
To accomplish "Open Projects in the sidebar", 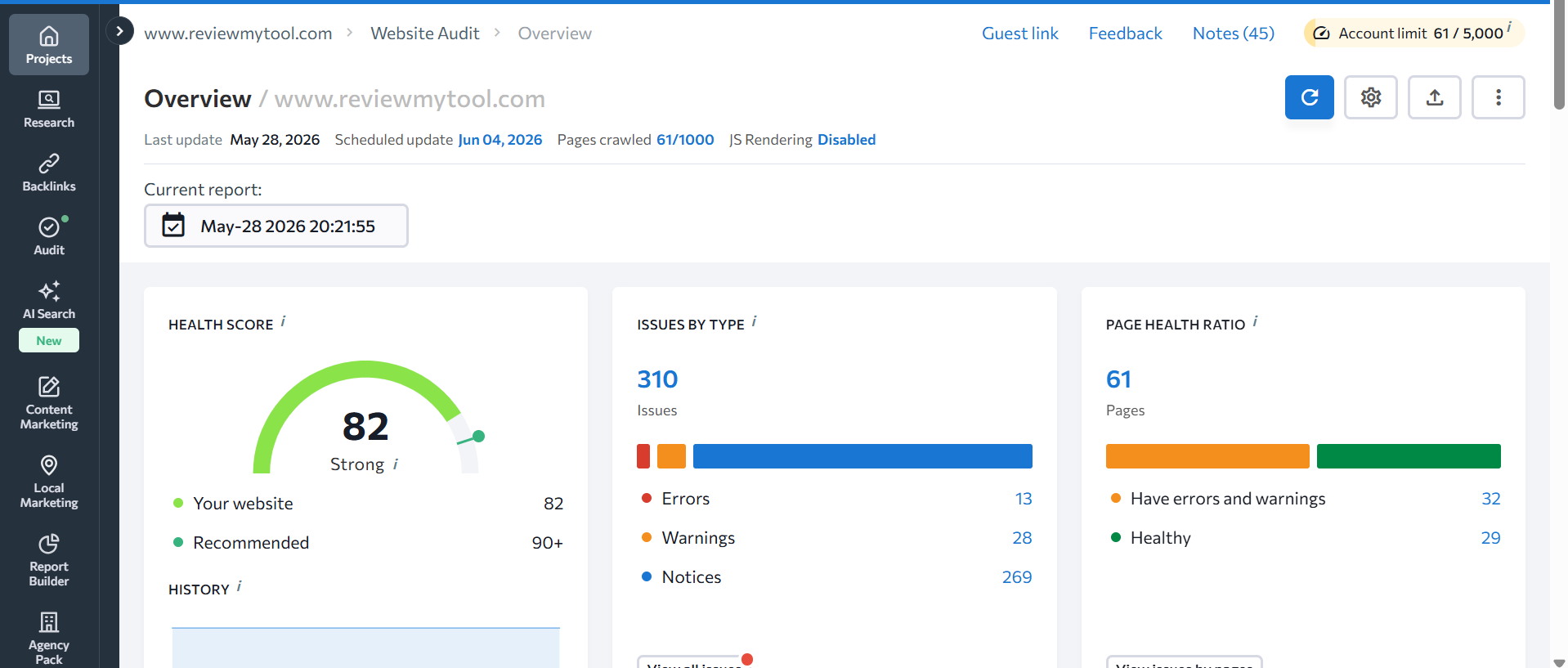I will point(49,45).
